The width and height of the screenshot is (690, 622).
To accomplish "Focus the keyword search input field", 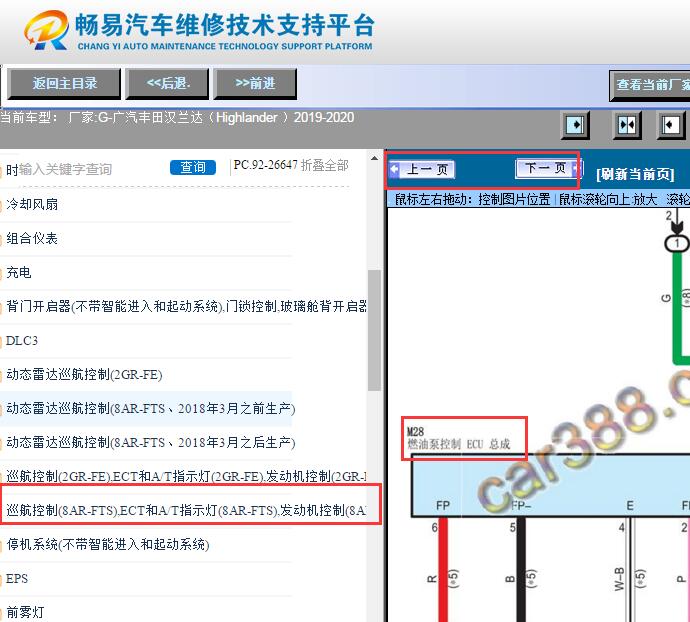I will (87, 169).
